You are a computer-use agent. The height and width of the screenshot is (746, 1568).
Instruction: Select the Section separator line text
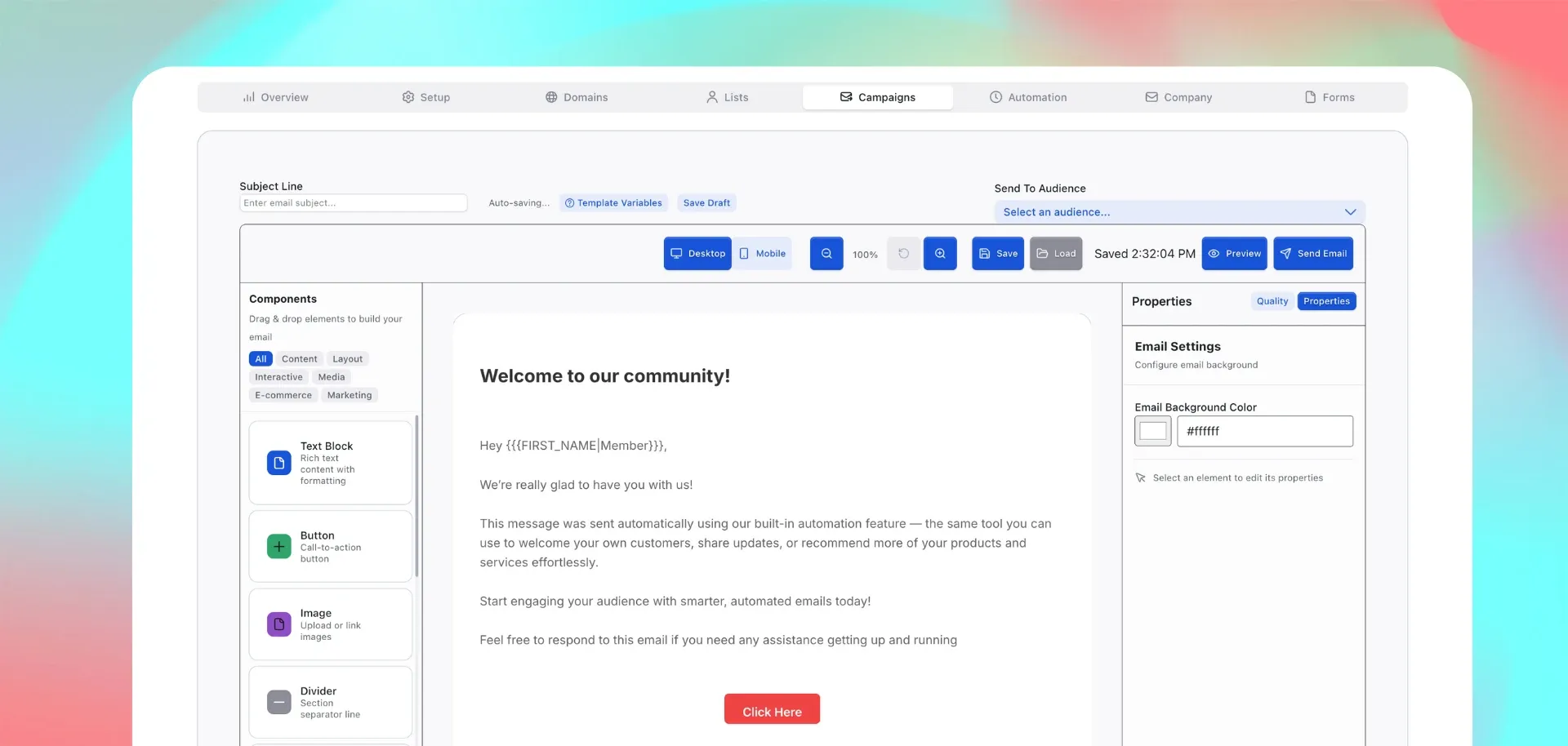pos(330,708)
